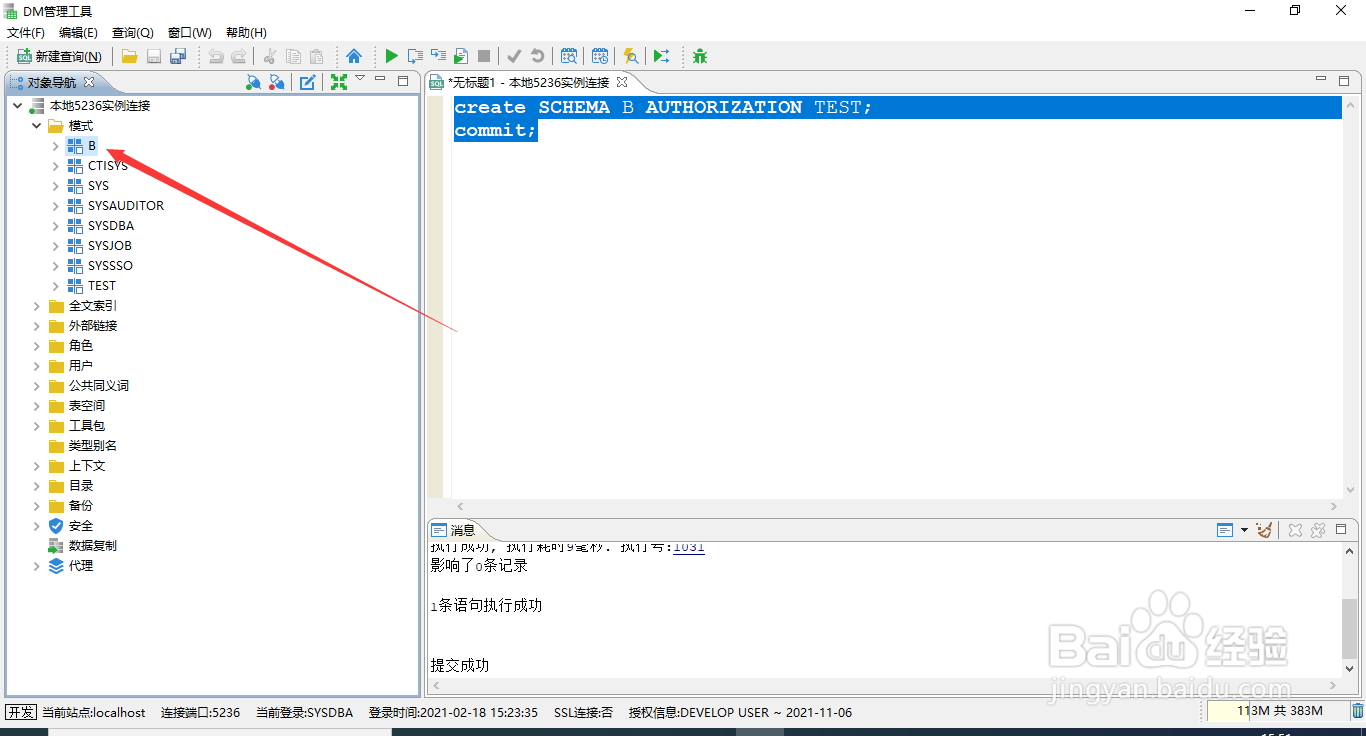Click the editor horizontal scrollbar right arrow
Viewport: 1366px width, 736px height.
point(1334,507)
